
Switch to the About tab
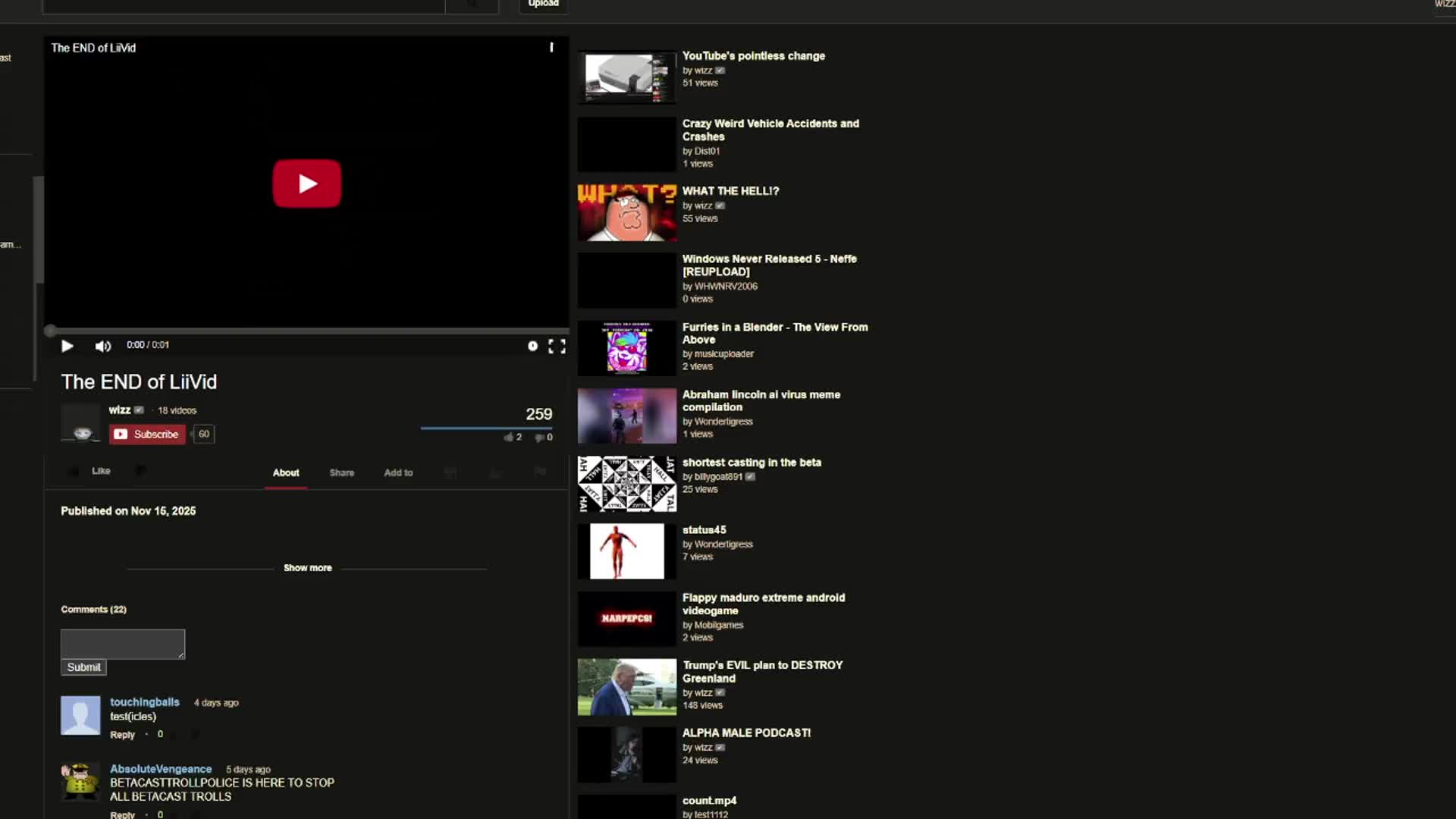click(286, 472)
